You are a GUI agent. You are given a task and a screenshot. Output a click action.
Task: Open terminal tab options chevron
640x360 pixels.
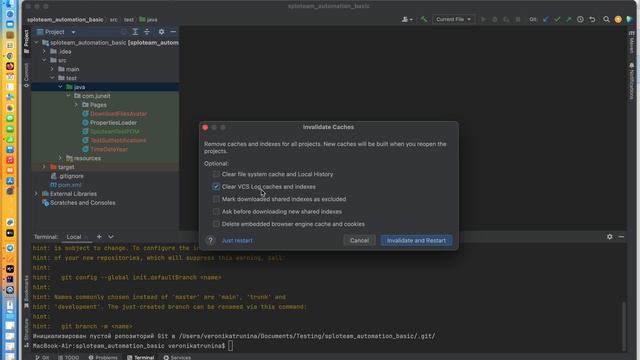point(111,237)
